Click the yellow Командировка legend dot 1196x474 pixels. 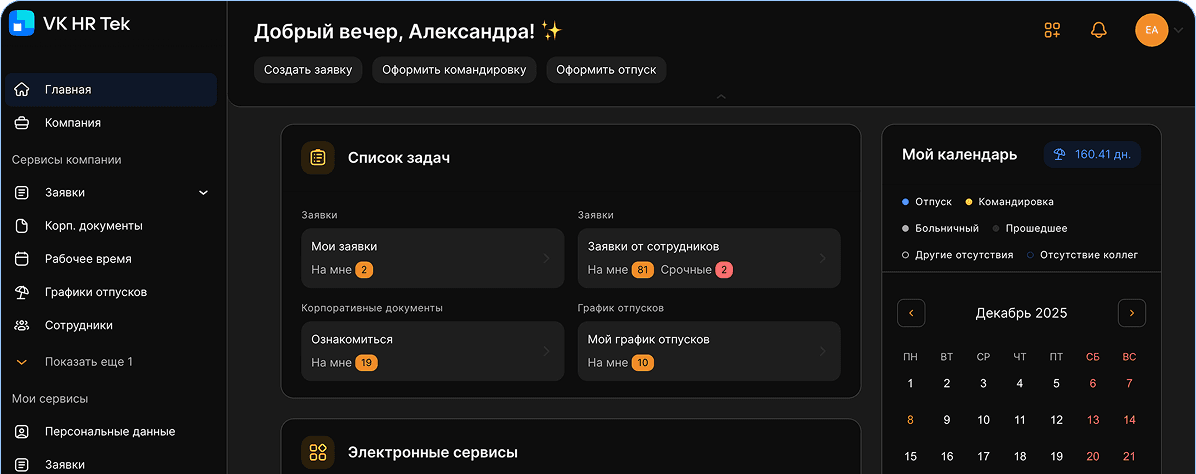(969, 202)
